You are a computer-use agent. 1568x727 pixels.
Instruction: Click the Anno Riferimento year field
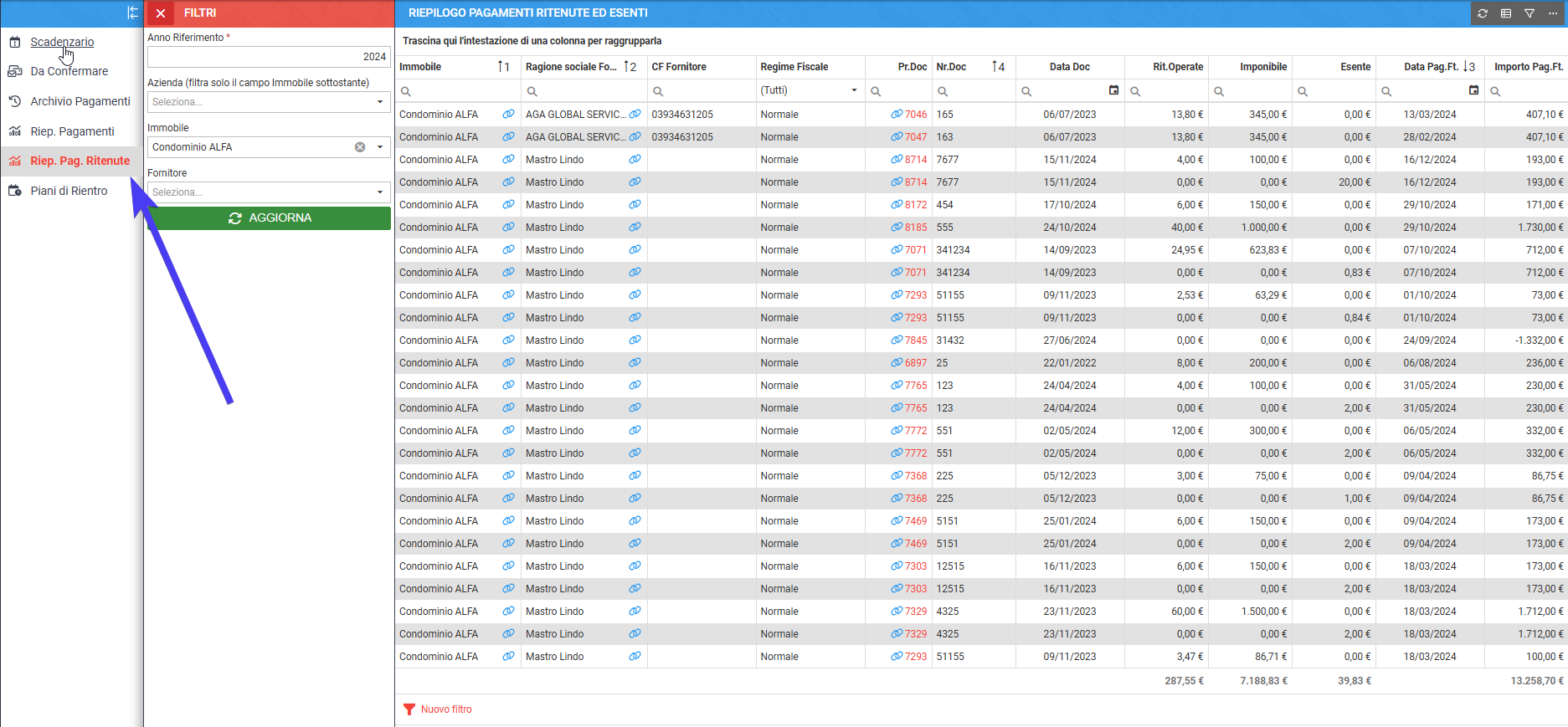click(x=269, y=57)
